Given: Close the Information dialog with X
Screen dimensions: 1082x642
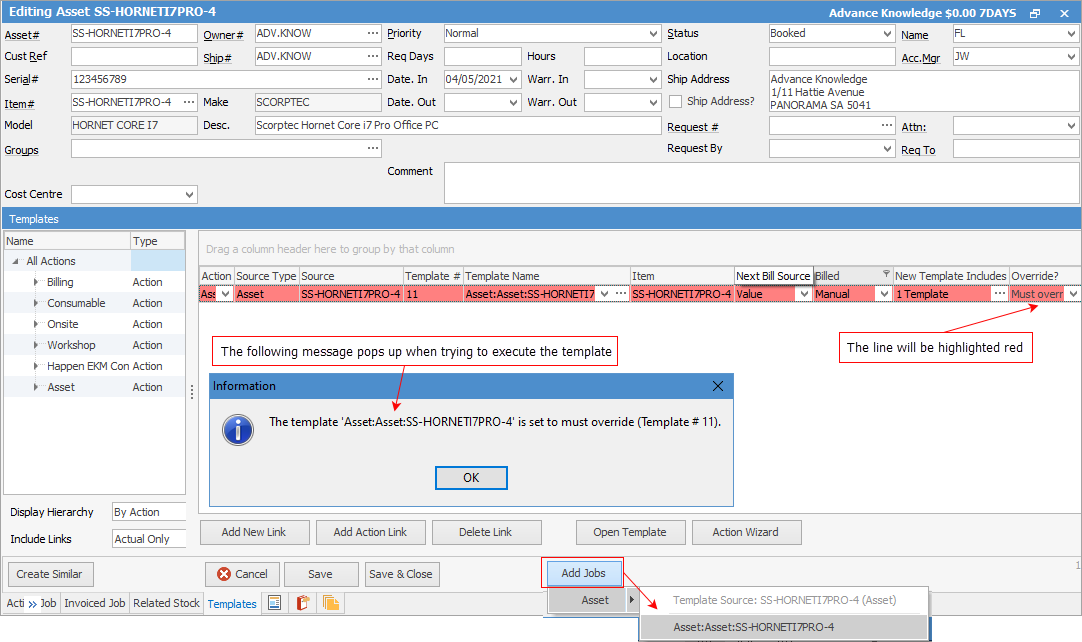Looking at the screenshot, I should pos(718,386).
